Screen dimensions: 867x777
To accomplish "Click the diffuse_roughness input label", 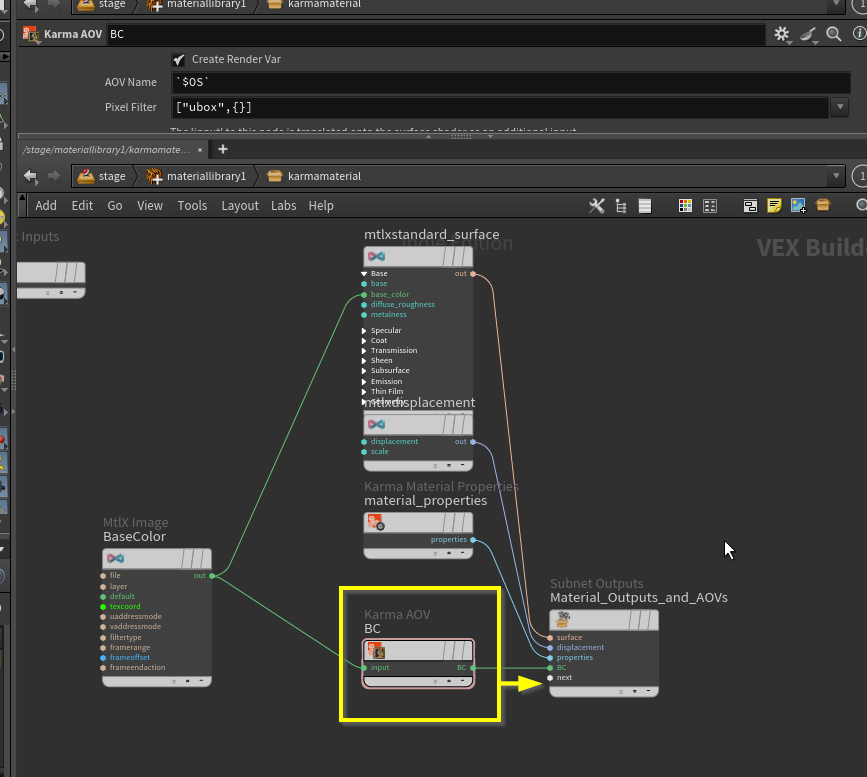I will point(403,305).
